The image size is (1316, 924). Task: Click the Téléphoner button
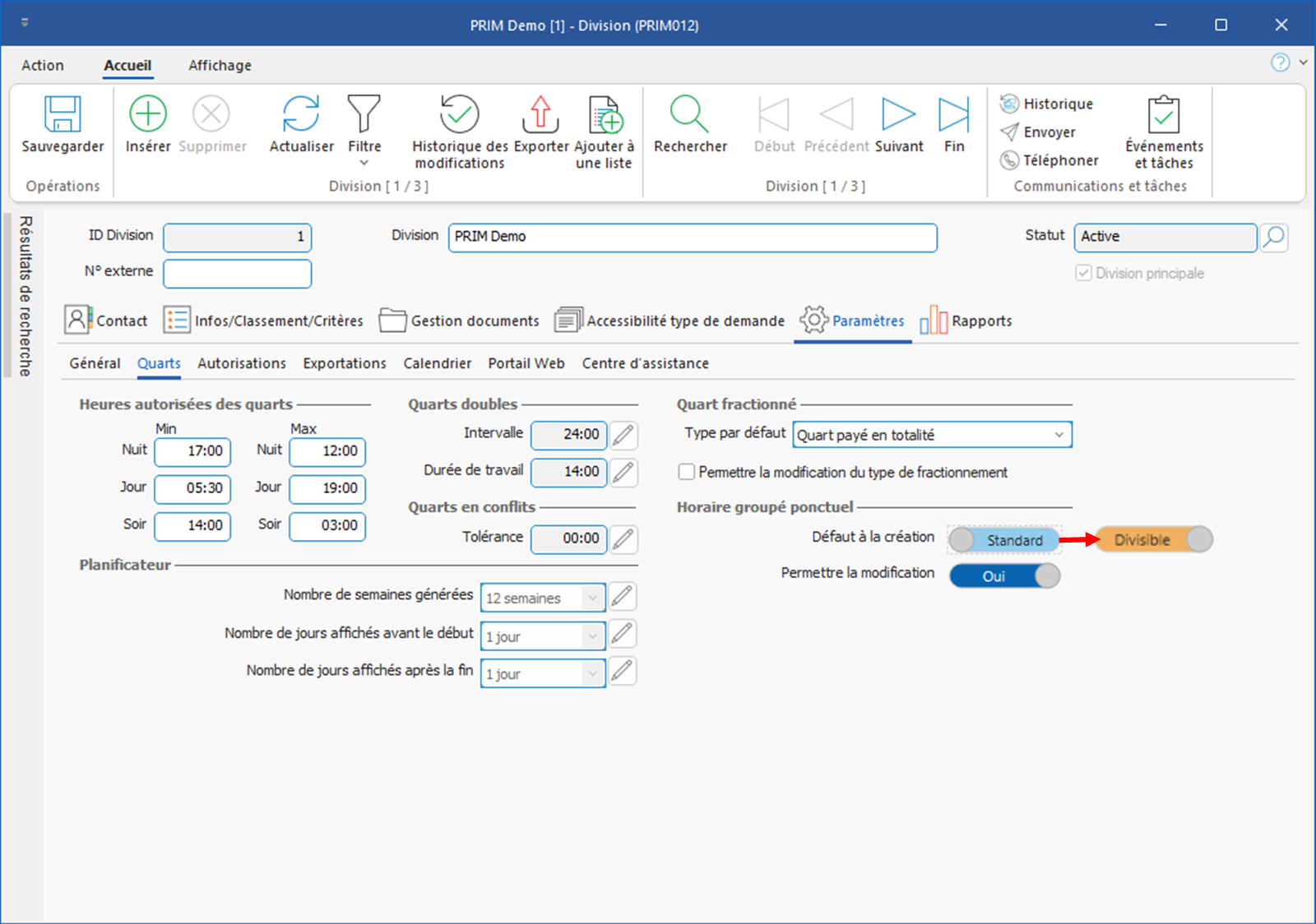(x=1050, y=160)
